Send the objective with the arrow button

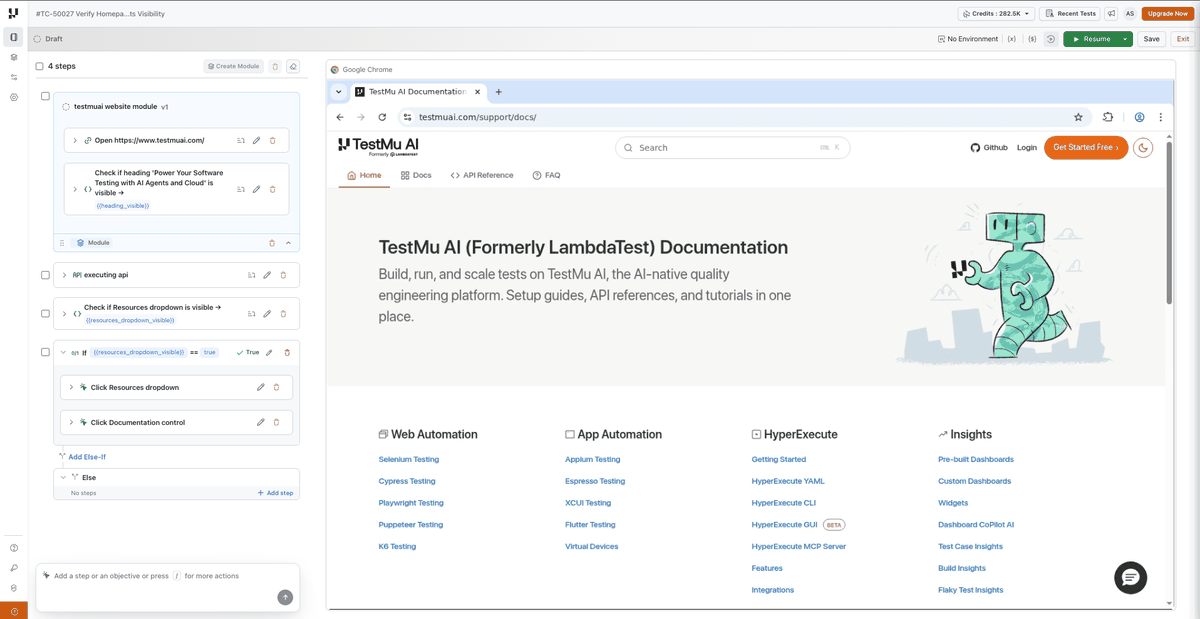(x=285, y=597)
